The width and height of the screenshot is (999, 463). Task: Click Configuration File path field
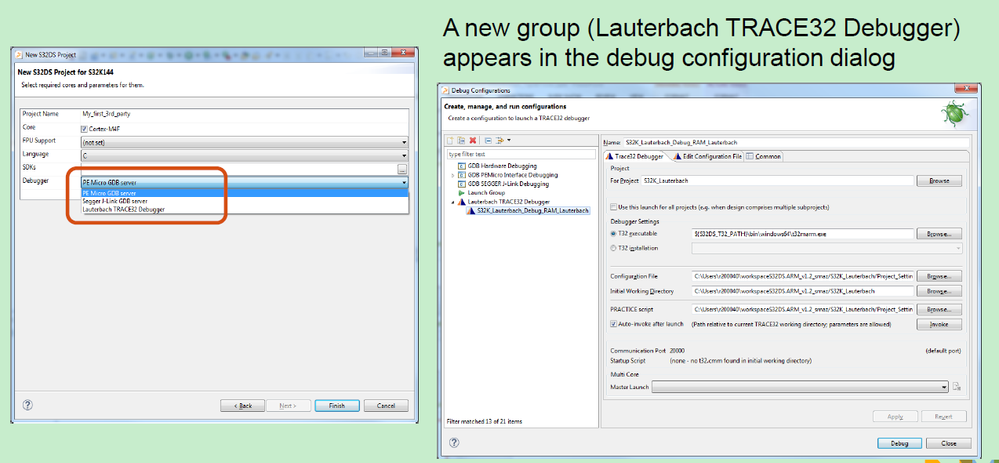[803, 276]
